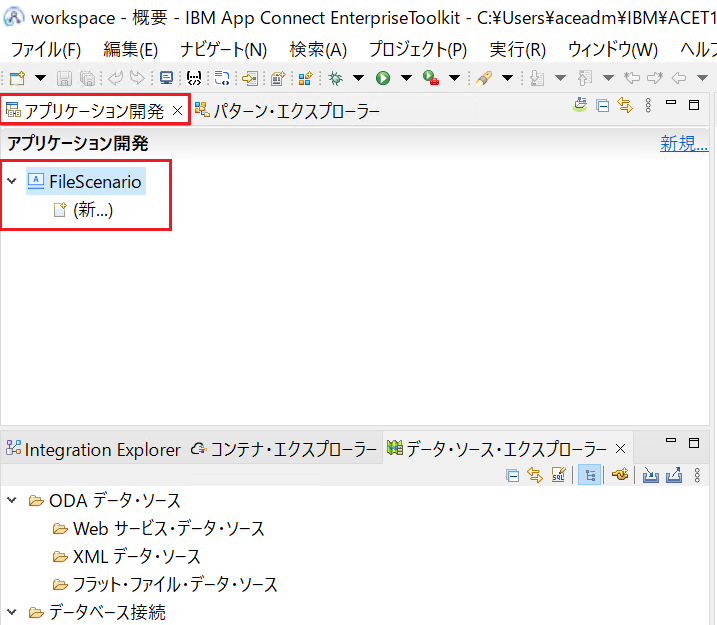Toggle Link with Editor in Data Source Explorer
The image size is (717, 625).
(x=535, y=475)
